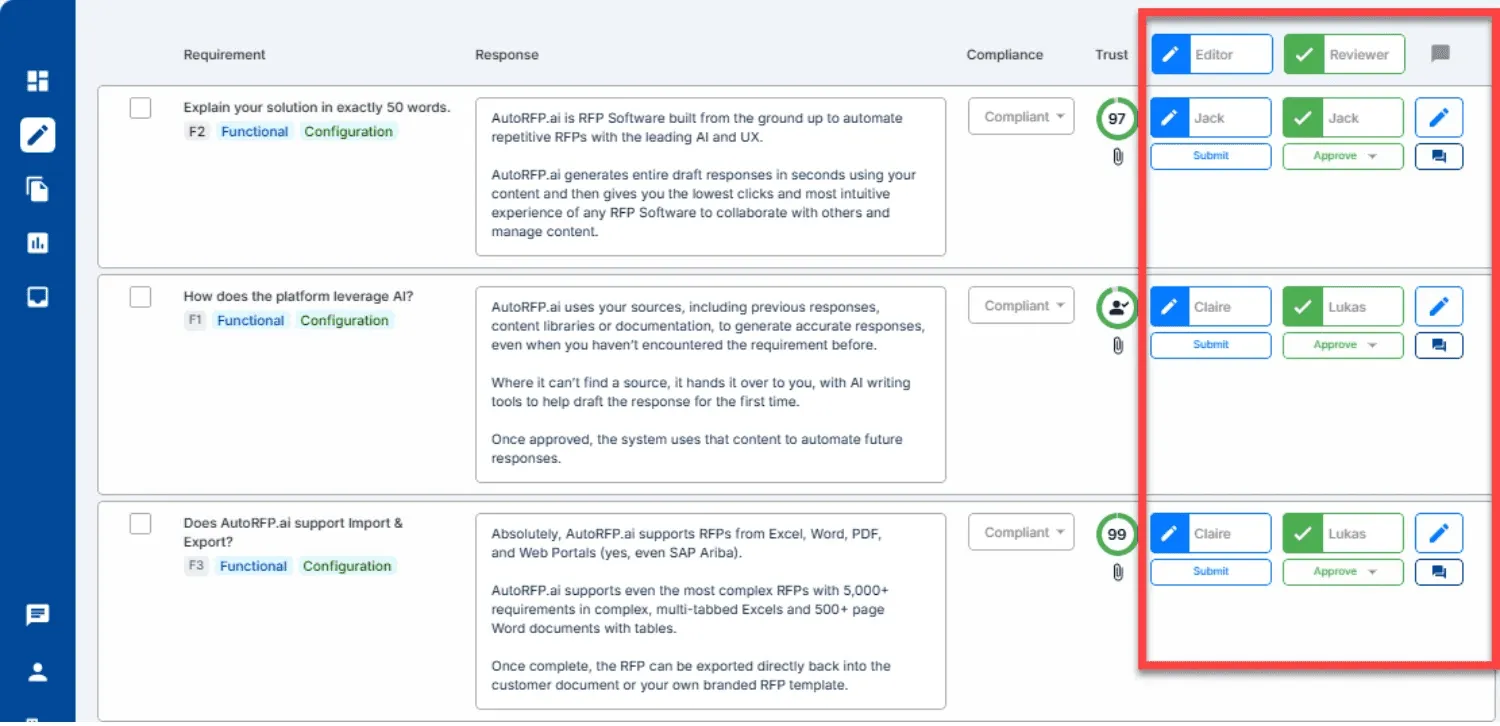
Task: Open the inbox tray icon in sidebar
Action: pos(37,297)
